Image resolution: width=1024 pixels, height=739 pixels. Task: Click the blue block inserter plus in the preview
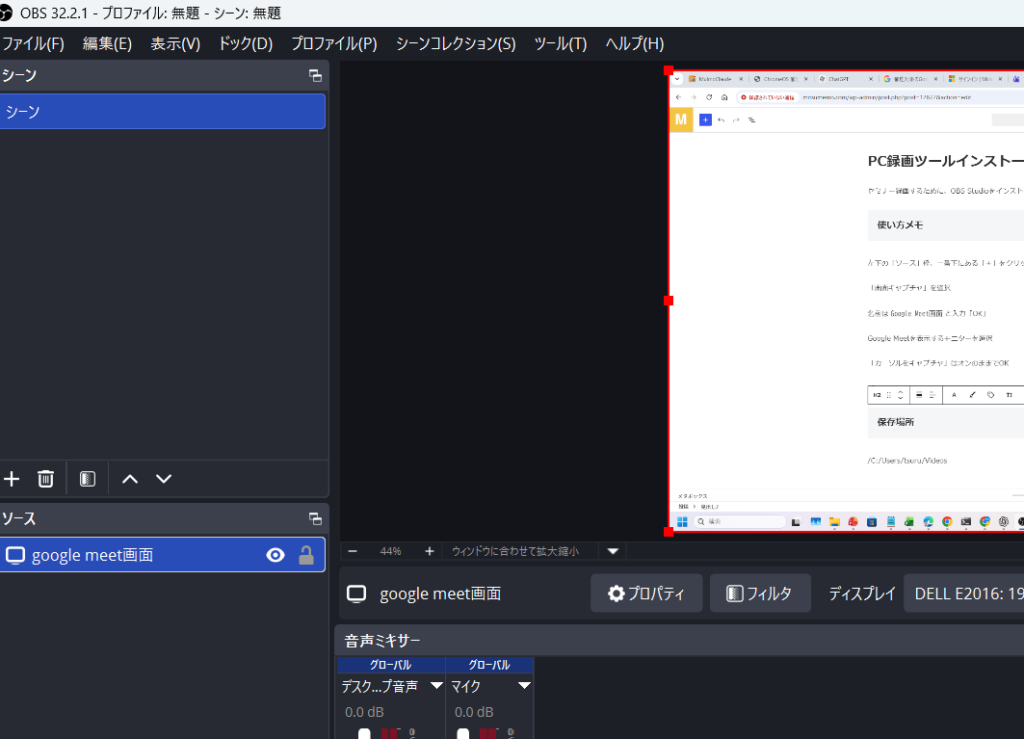click(705, 120)
